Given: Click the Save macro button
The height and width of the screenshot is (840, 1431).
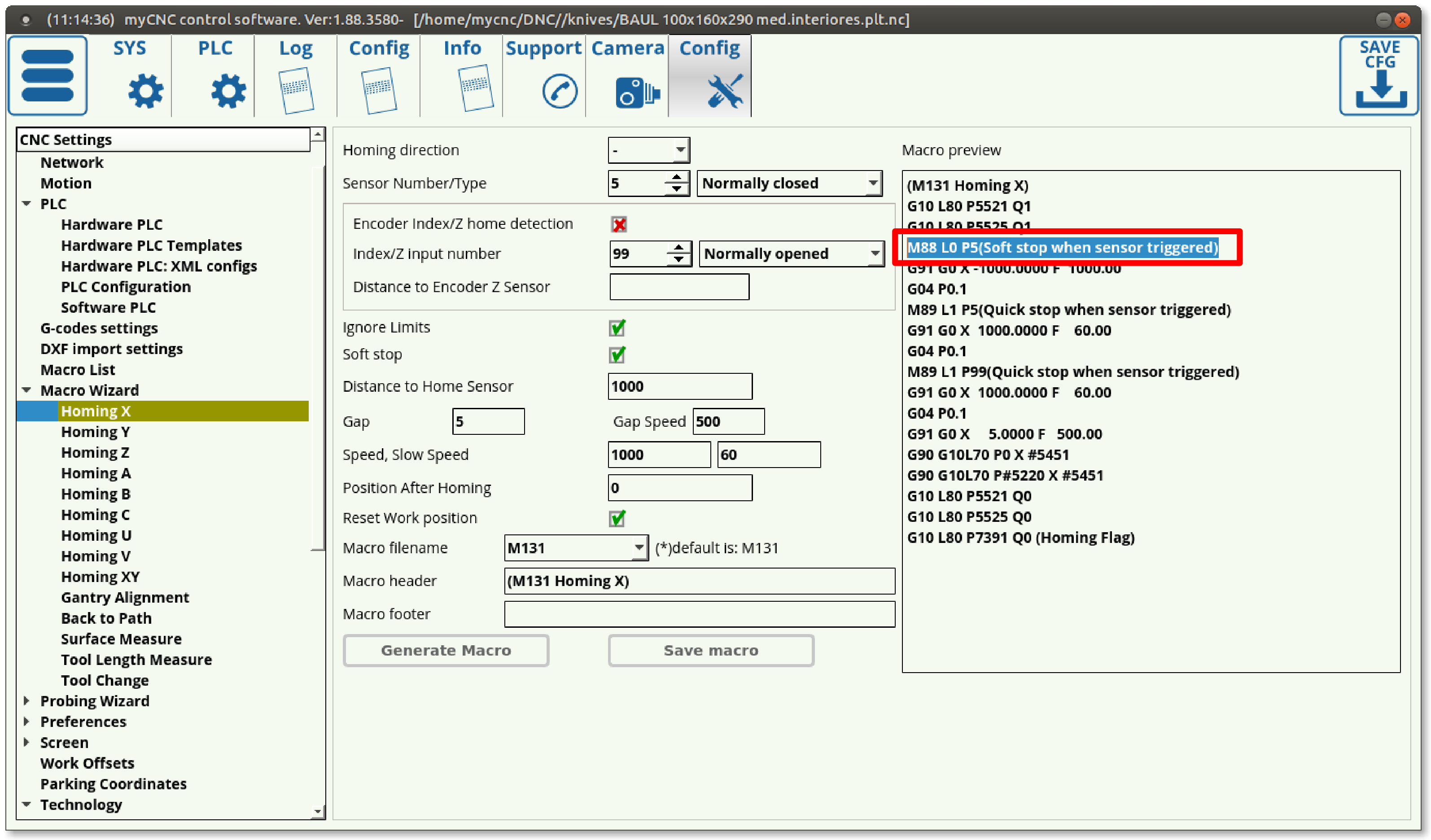Looking at the screenshot, I should click(711, 650).
